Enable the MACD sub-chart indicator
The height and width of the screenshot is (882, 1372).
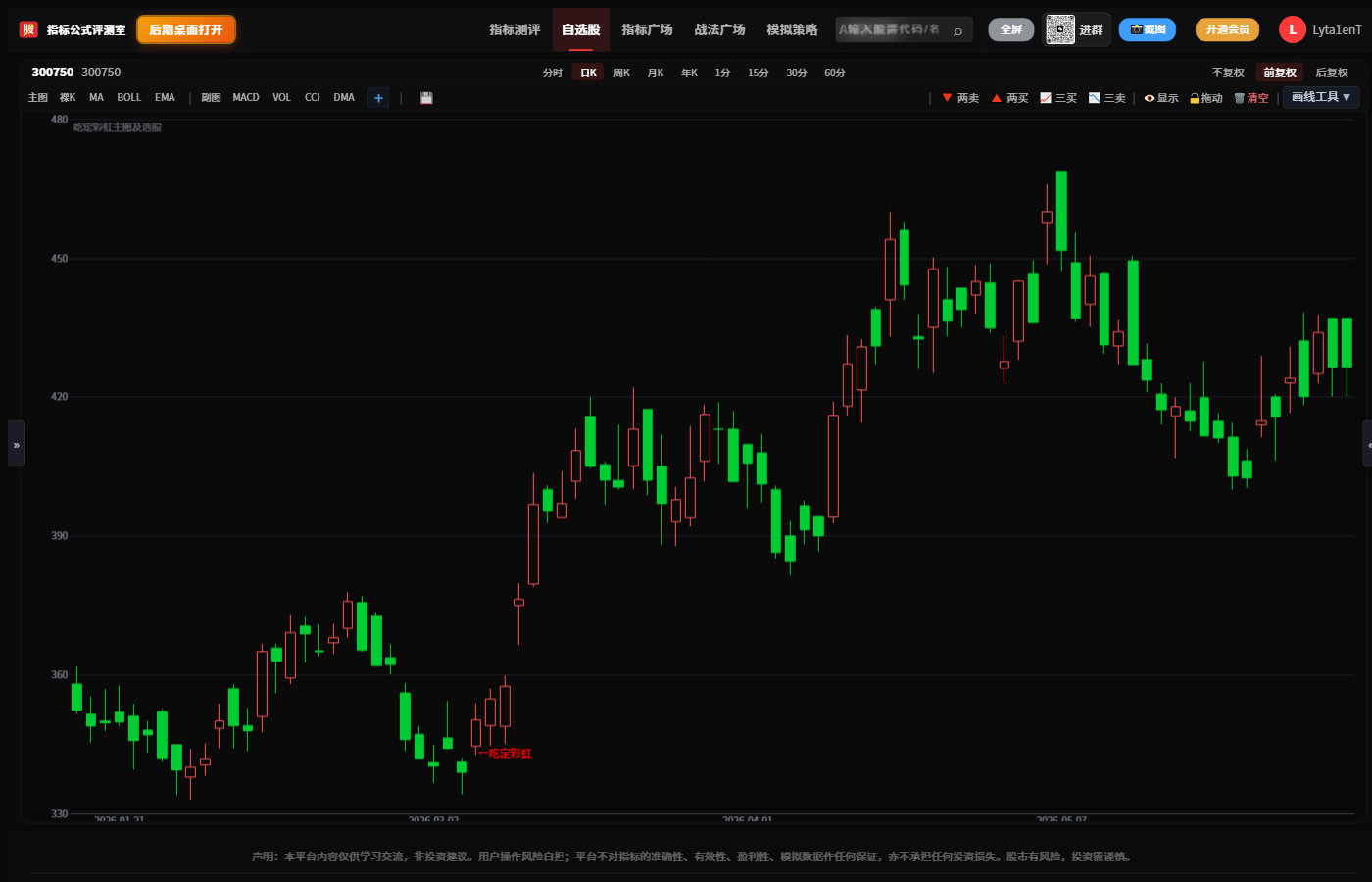coord(246,98)
